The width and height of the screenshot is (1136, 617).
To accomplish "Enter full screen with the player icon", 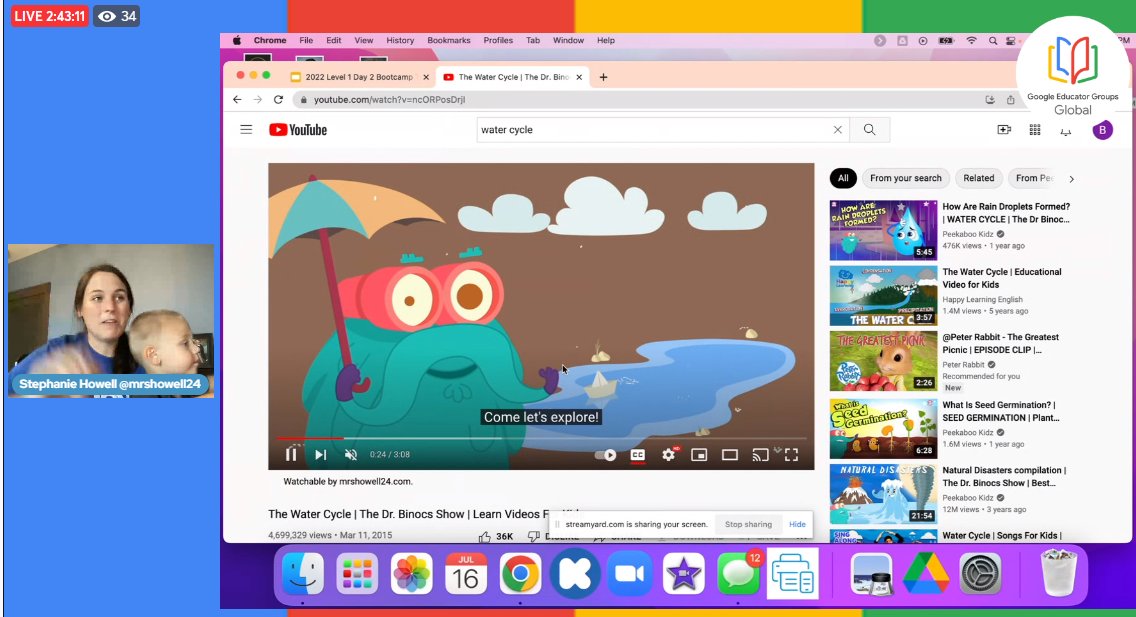I will [x=791, y=455].
